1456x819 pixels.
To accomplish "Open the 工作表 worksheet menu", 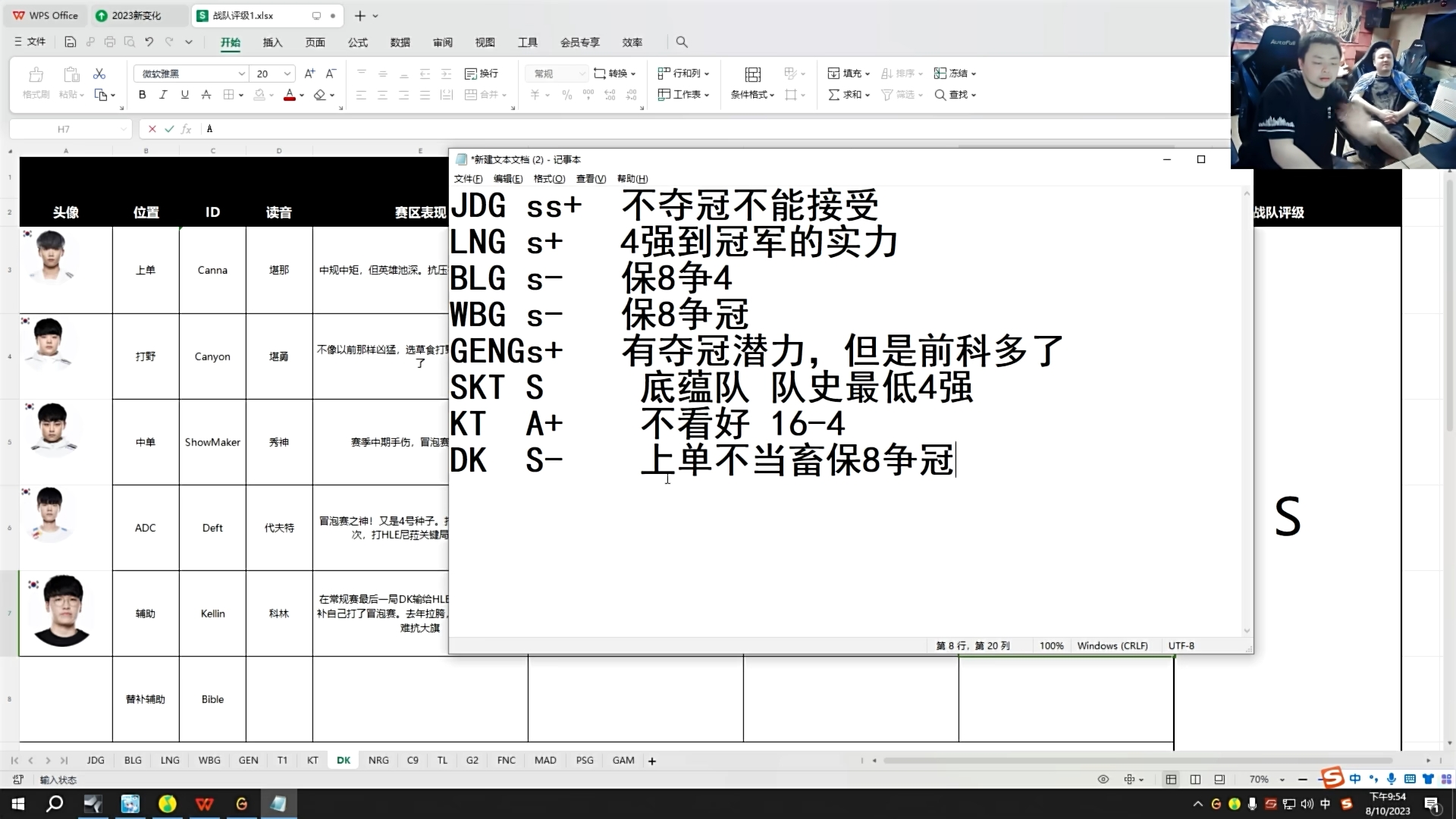I will [x=683, y=95].
